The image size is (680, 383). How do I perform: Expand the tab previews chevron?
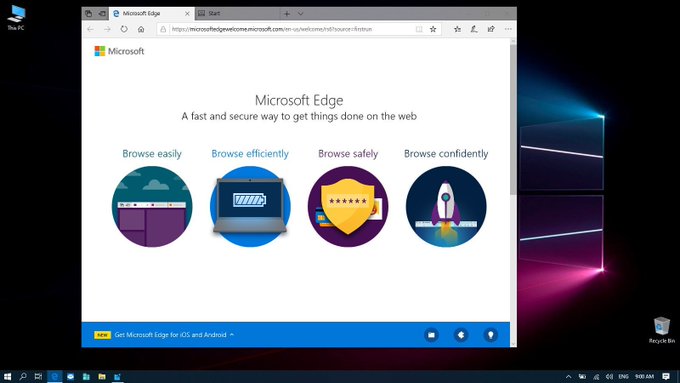pos(301,13)
